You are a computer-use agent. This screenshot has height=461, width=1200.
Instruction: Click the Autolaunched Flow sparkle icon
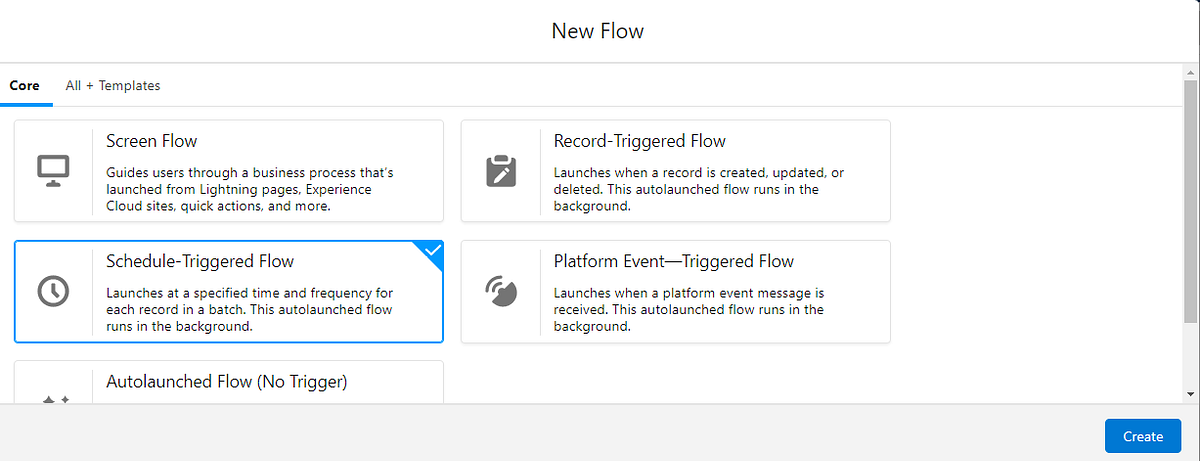click(x=53, y=398)
